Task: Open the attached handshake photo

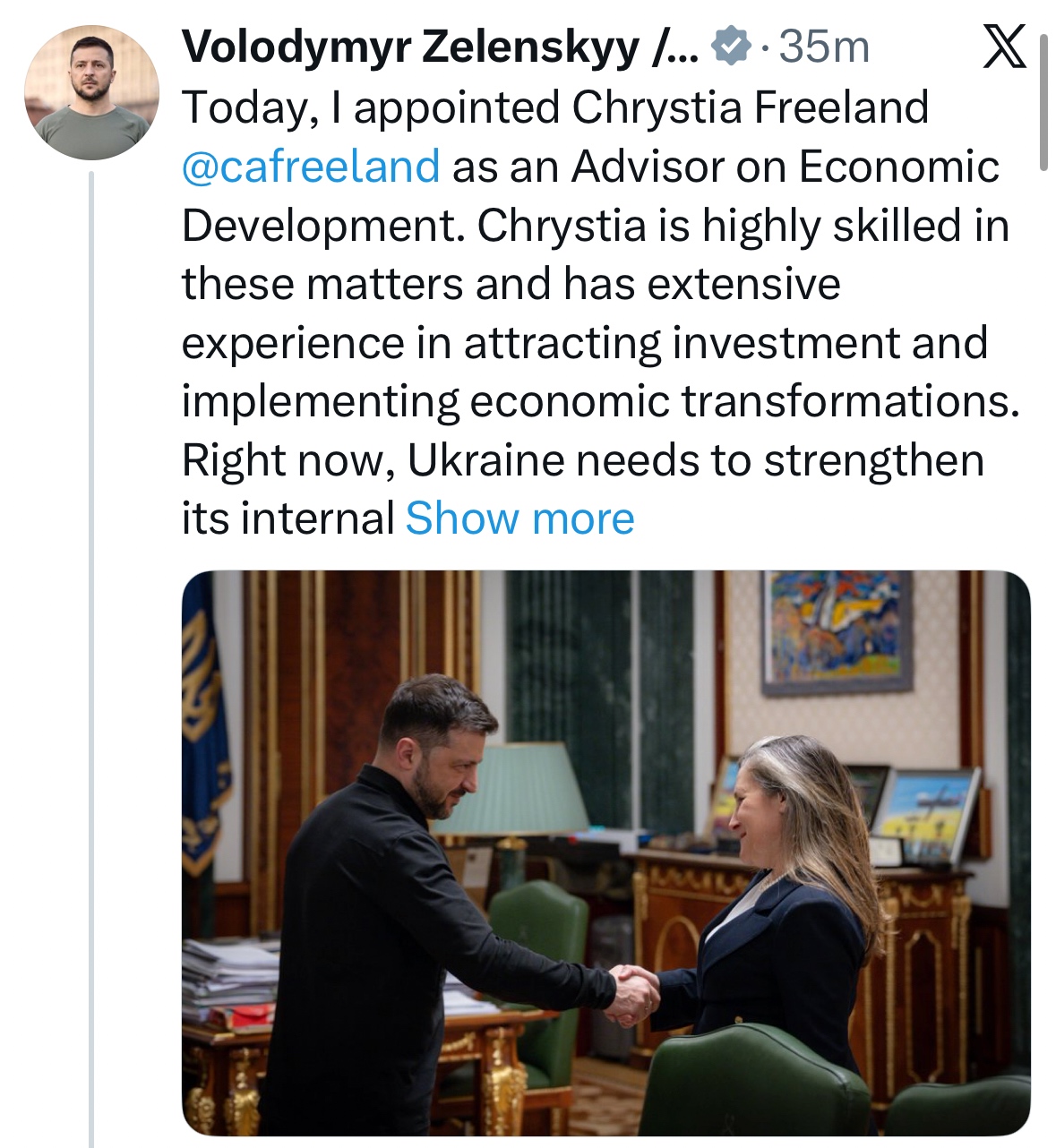Action: point(605,852)
